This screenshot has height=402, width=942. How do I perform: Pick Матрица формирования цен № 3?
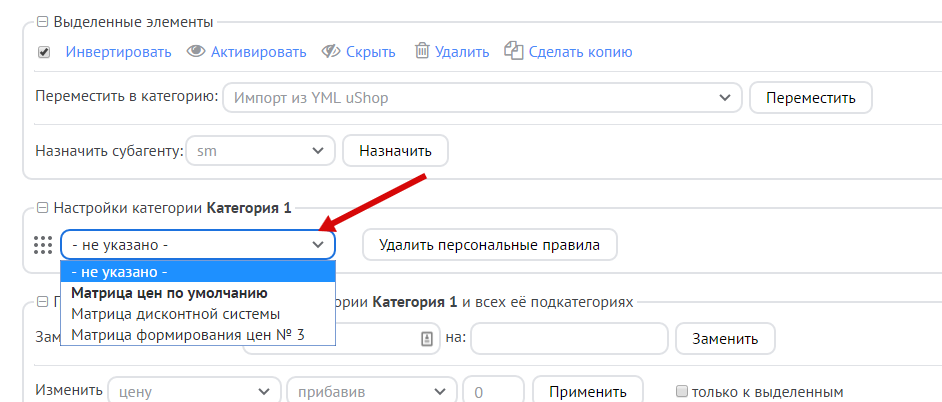187,334
